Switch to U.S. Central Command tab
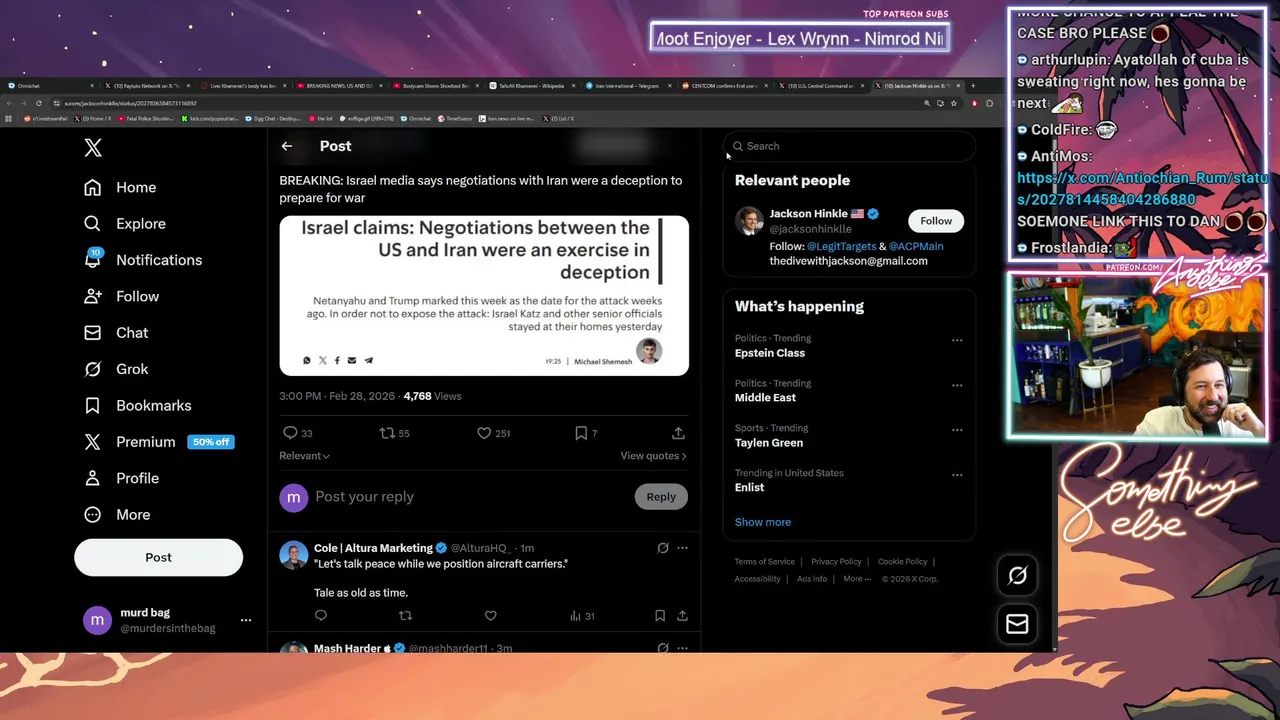This screenshot has height=720, width=1280. tap(819, 86)
